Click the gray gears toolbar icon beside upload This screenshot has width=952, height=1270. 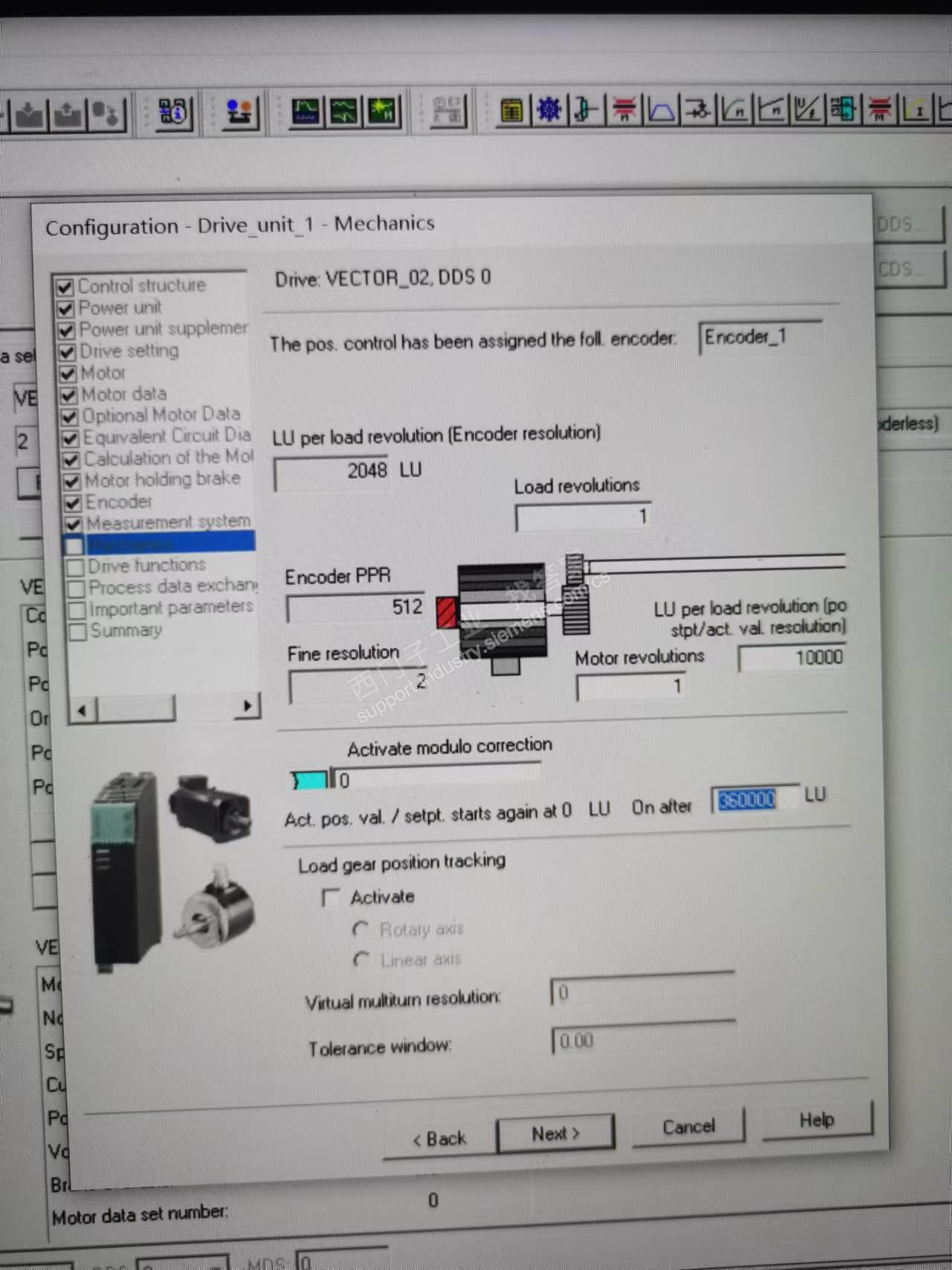click(x=106, y=115)
